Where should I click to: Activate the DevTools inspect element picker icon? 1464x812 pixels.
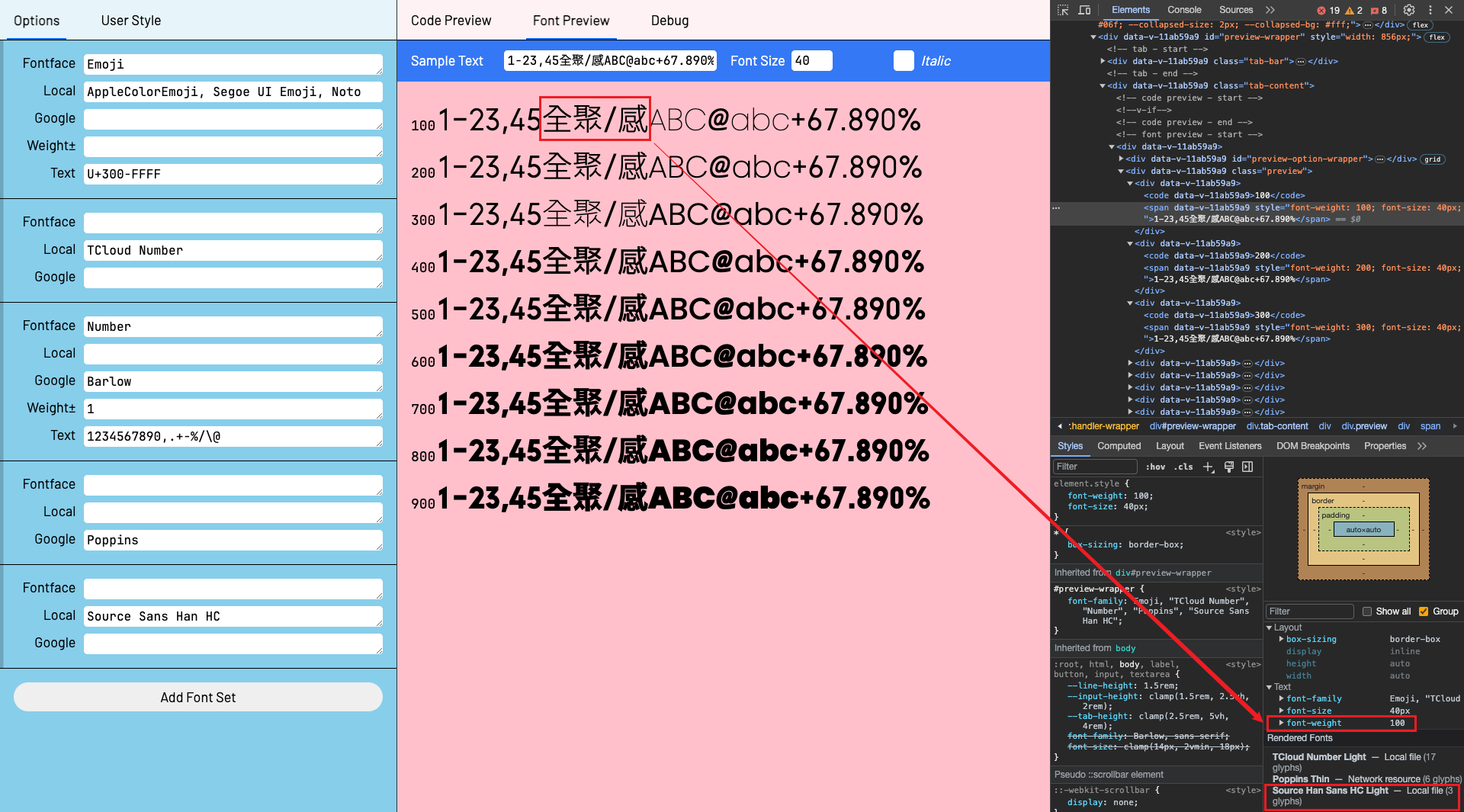pos(1063,10)
